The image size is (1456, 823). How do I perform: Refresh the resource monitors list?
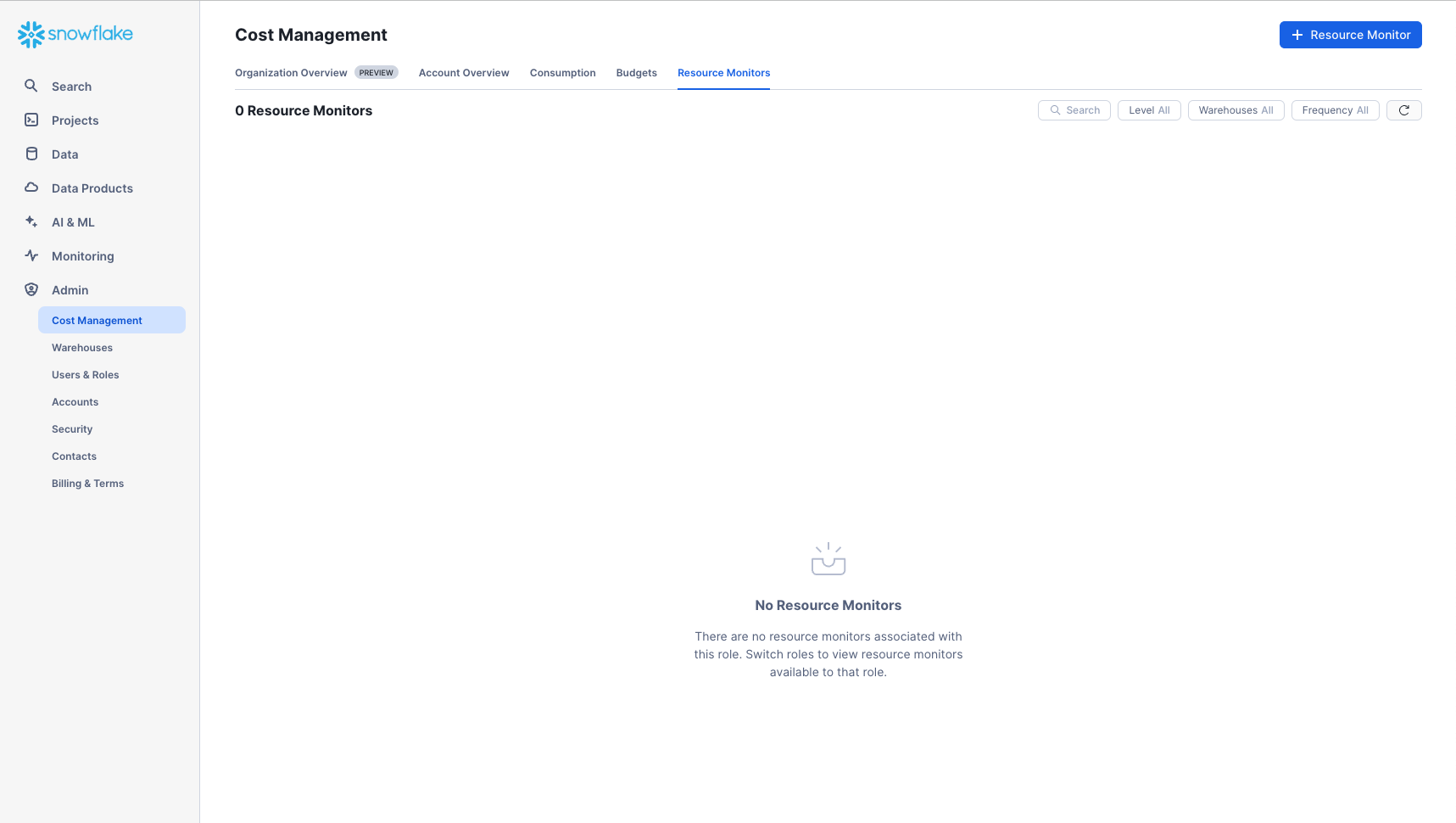1403,109
